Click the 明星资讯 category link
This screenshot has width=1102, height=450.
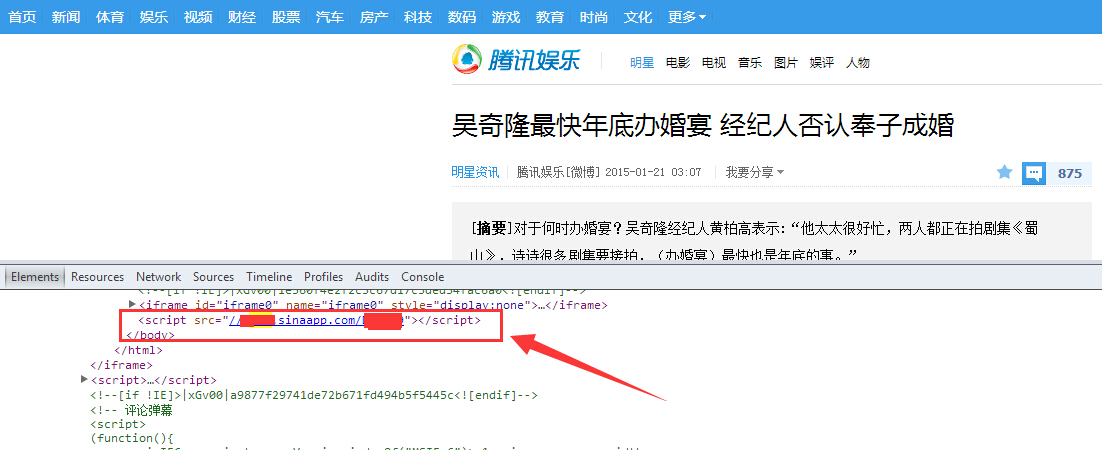[475, 172]
